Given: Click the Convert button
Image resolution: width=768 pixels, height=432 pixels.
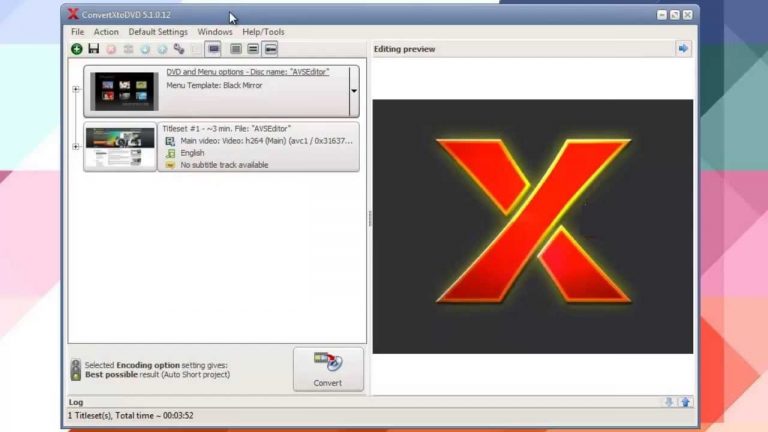Looking at the screenshot, I should [328, 369].
